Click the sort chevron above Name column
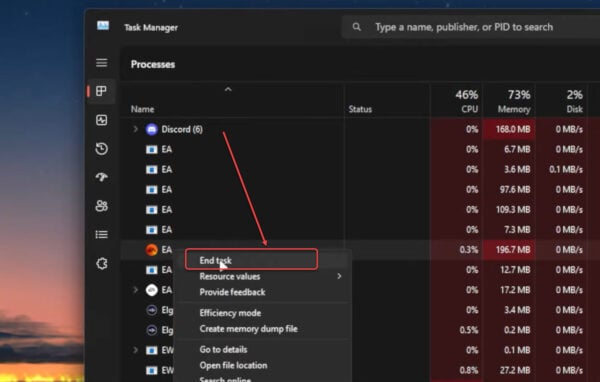This screenshot has width=600, height=382. [x=228, y=90]
